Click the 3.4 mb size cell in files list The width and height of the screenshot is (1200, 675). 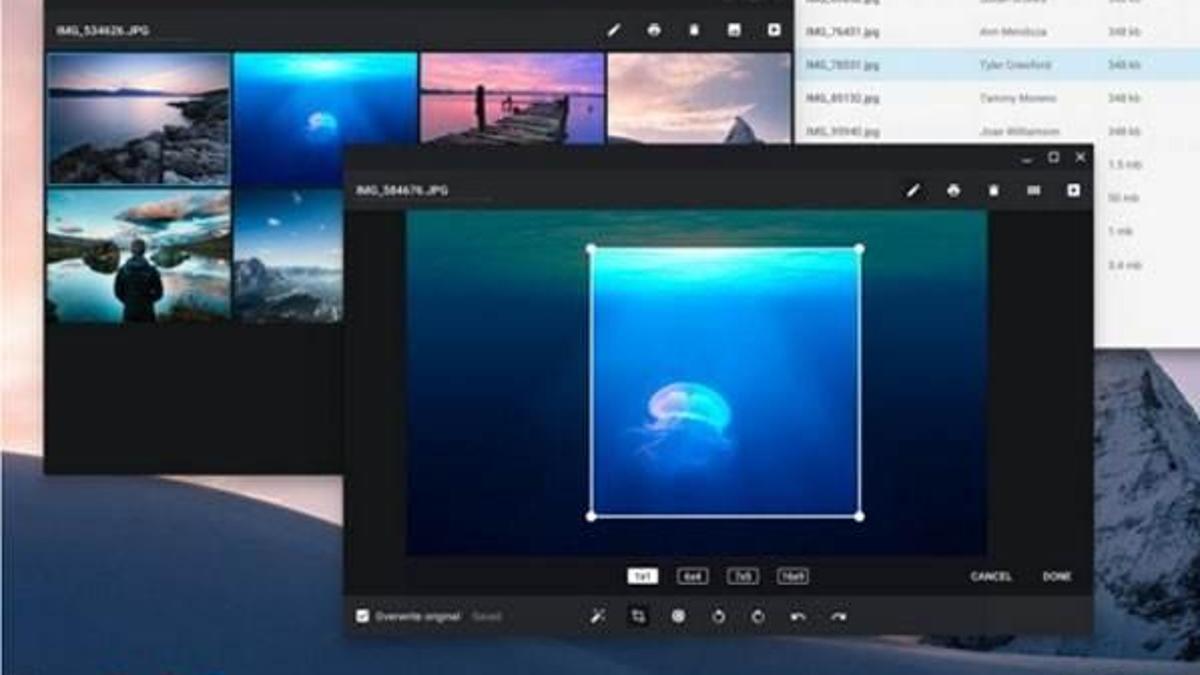[1123, 265]
